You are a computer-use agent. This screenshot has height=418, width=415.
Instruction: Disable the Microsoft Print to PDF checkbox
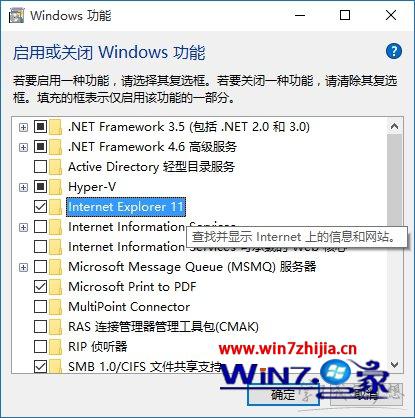[40, 287]
